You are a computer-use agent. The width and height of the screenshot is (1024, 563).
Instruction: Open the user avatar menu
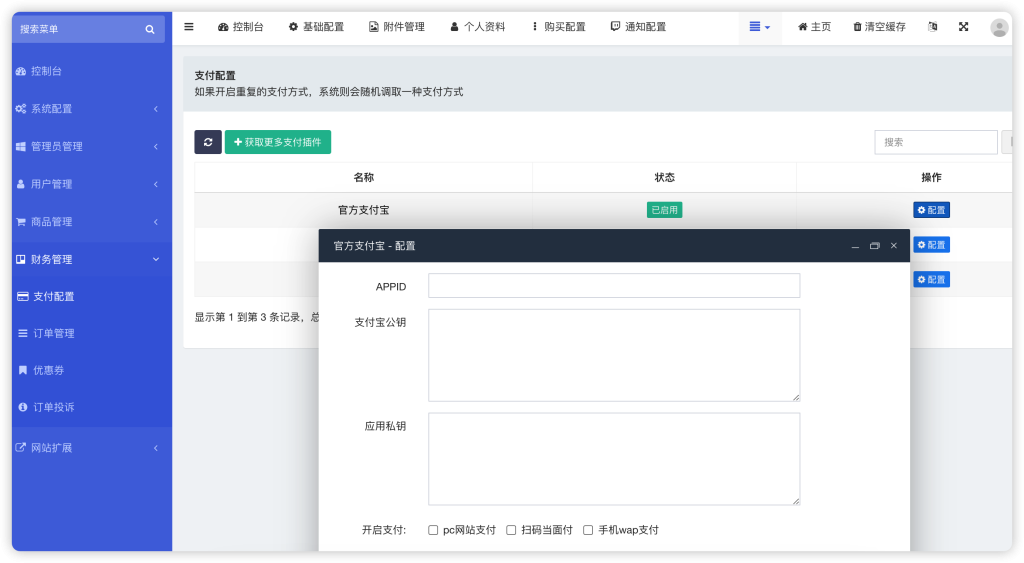click(999, 27)
